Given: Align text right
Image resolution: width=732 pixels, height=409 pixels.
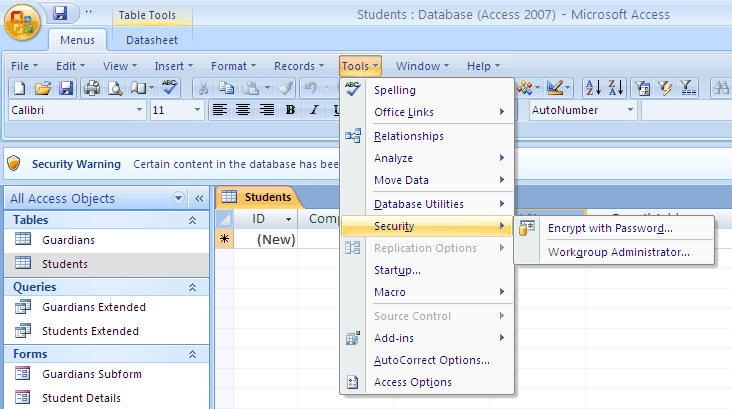Looking at the screenshot, I should tap(267, 110).
